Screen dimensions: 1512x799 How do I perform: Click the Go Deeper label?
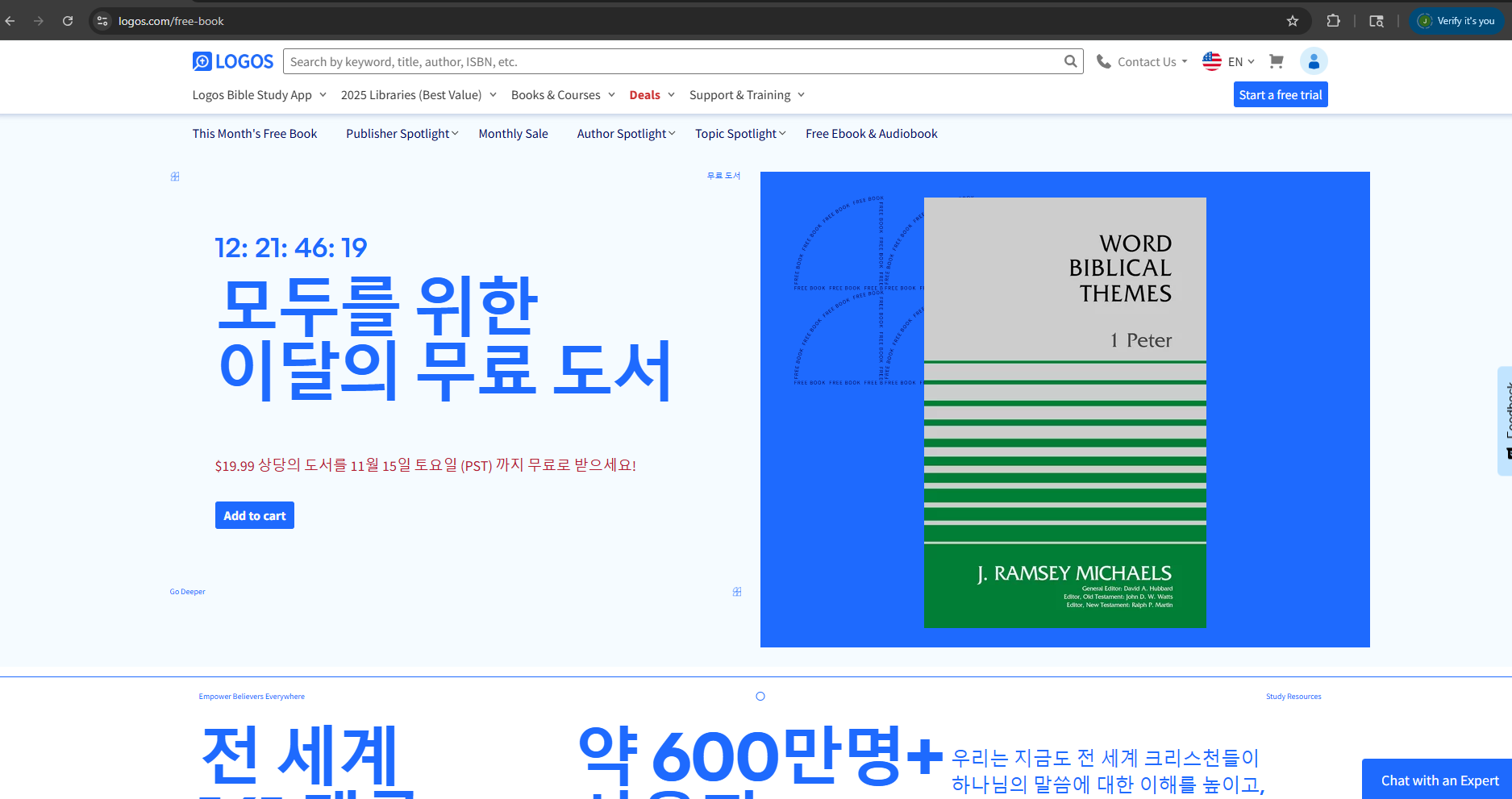187,592
